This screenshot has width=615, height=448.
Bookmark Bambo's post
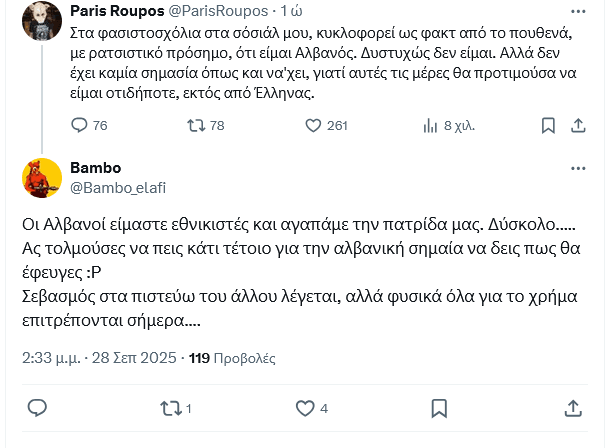(x=438, y=408)
